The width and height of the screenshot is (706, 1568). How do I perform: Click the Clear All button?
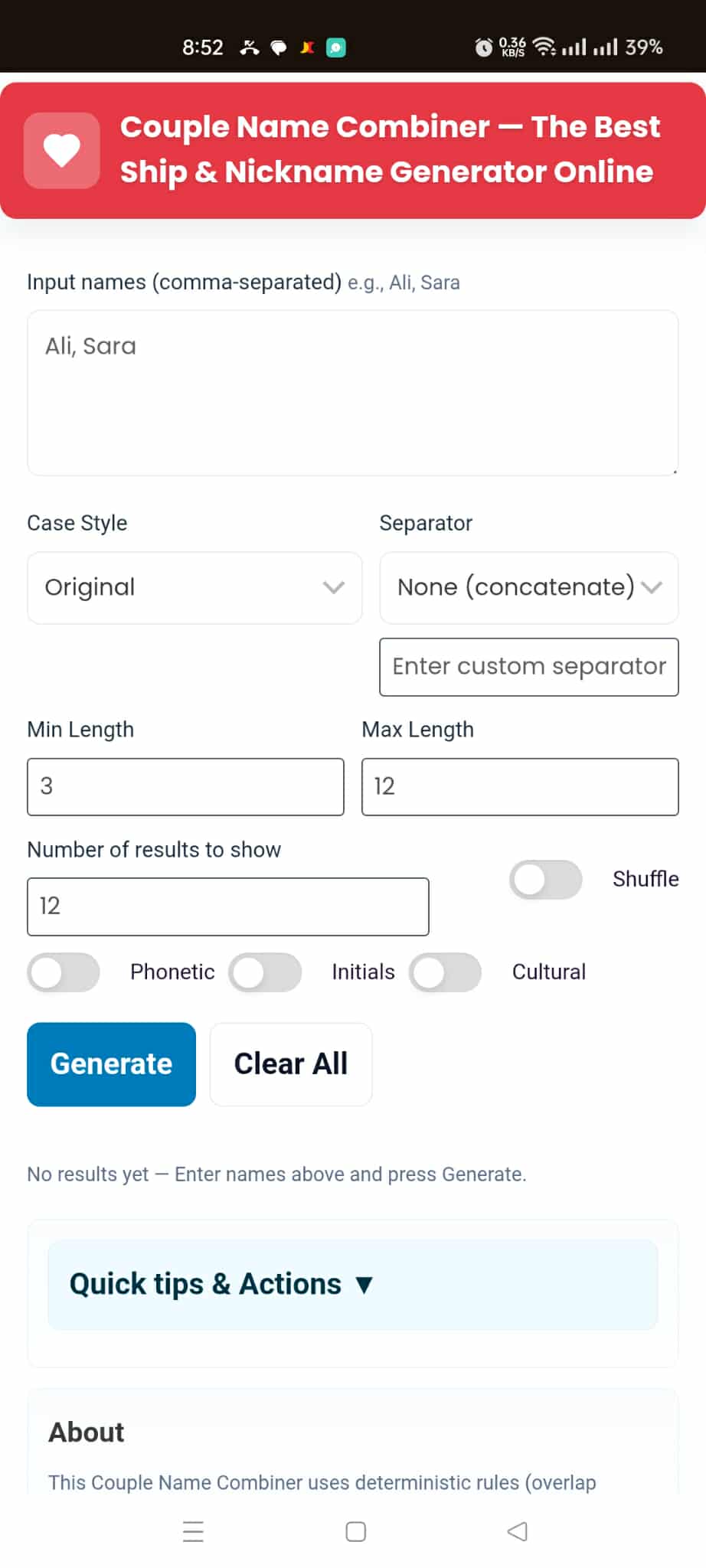point(290,1063)
